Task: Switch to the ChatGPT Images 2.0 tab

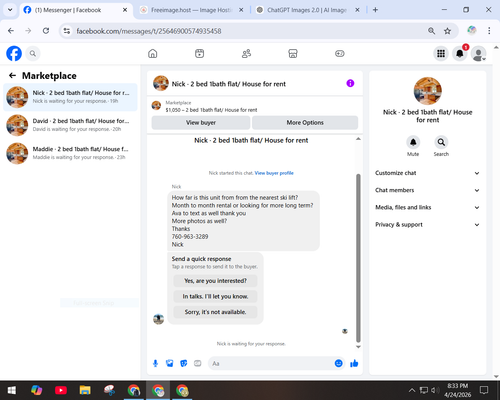Action: click(308, 10)
